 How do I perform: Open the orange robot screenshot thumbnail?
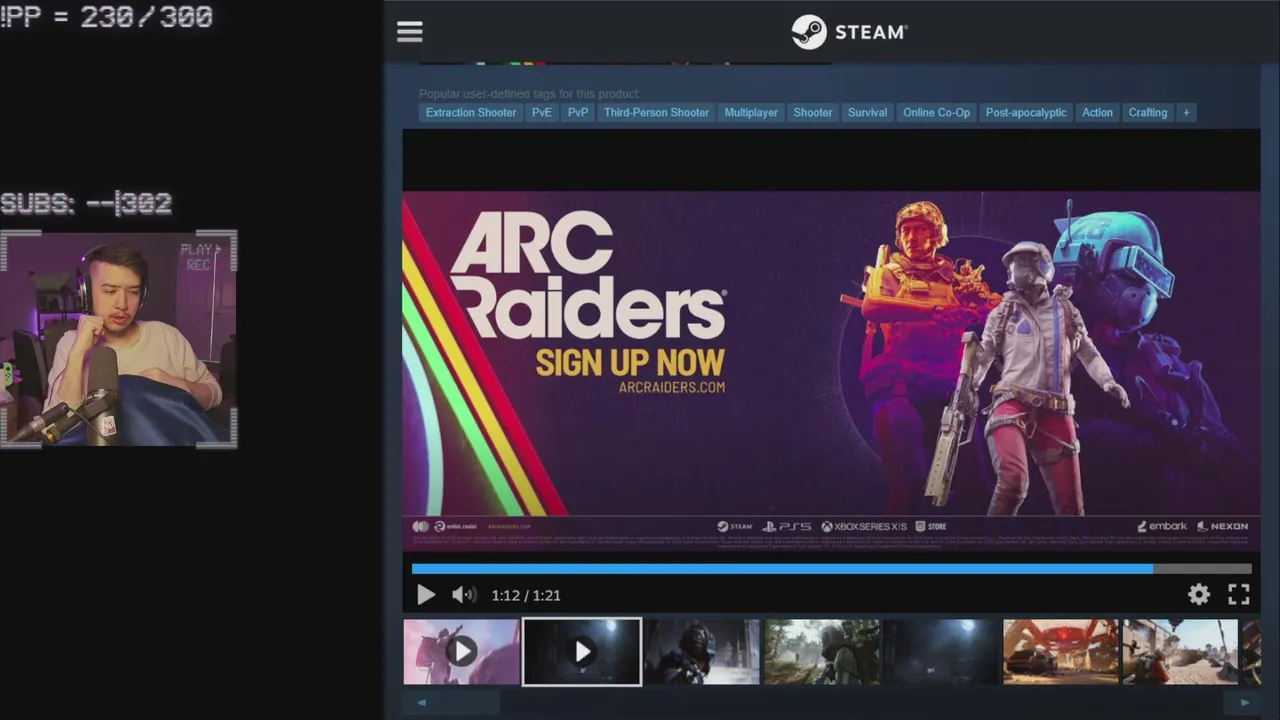tap(1061, 652)
